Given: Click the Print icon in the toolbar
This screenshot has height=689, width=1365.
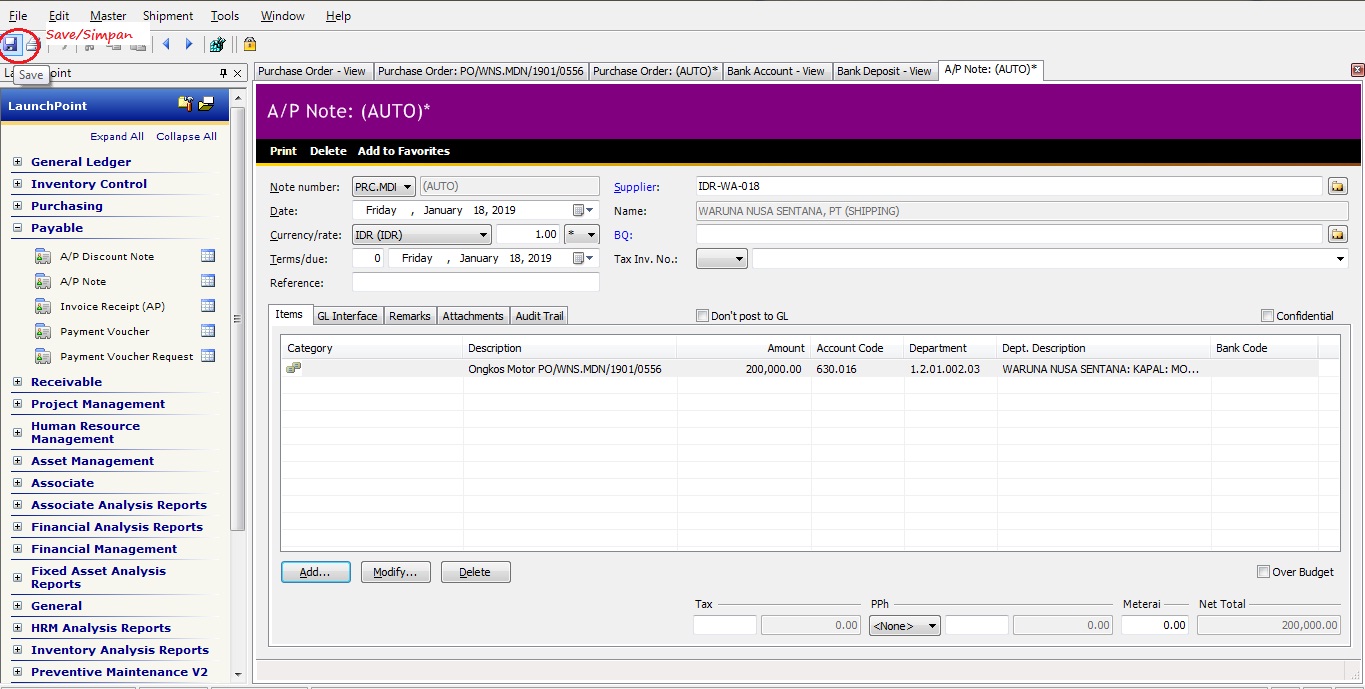Looking at the screenshot, I should coord(33,44).
